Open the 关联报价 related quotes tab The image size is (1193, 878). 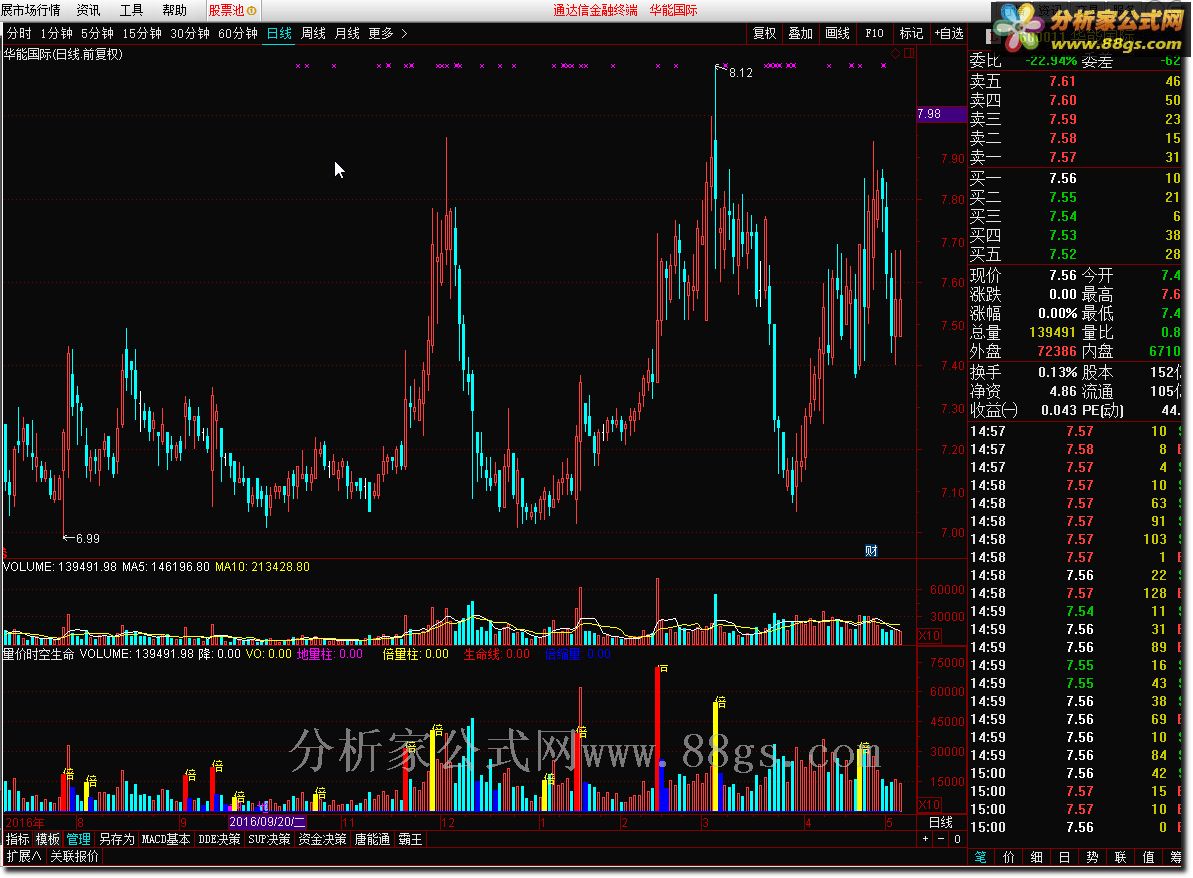pyautogui.click(x=75, y=856)
